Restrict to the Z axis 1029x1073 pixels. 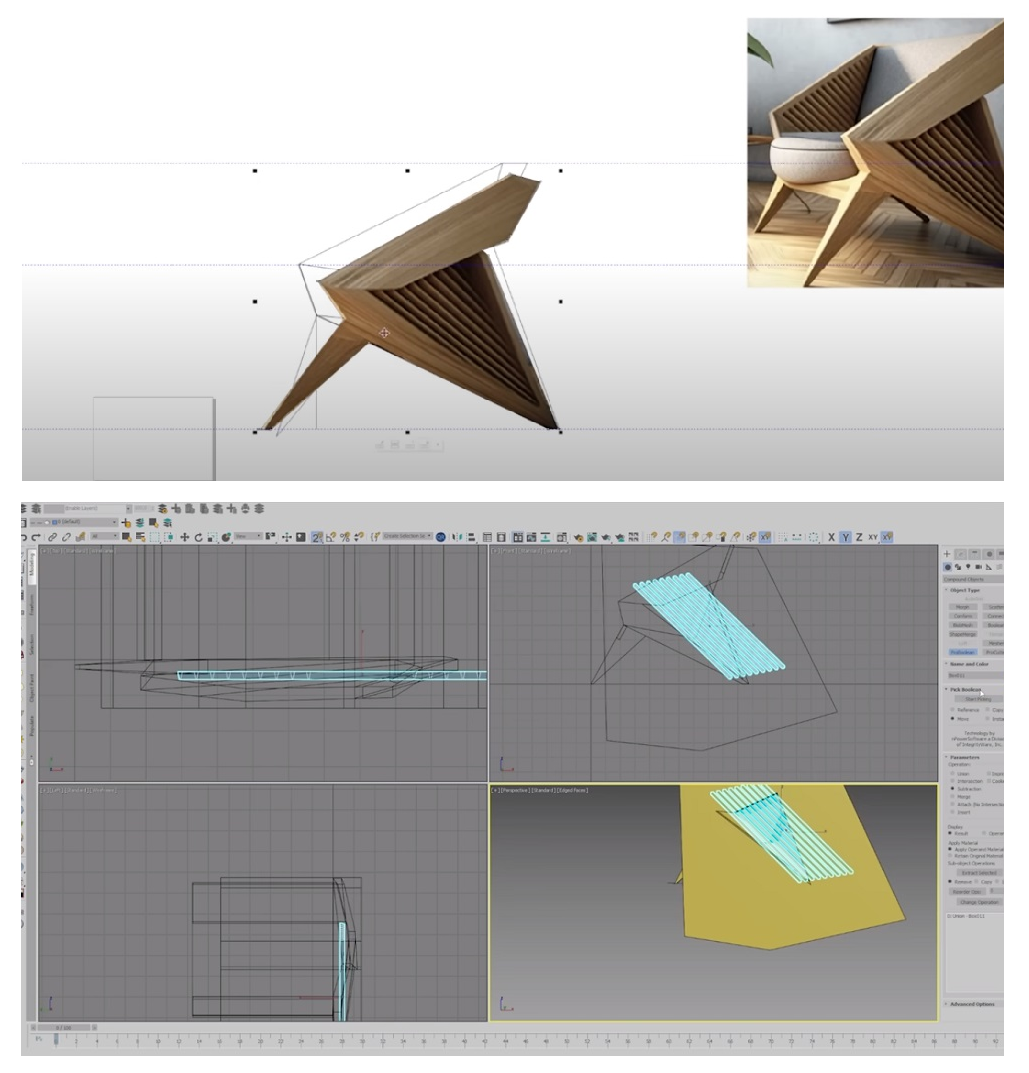coord(858,537)
